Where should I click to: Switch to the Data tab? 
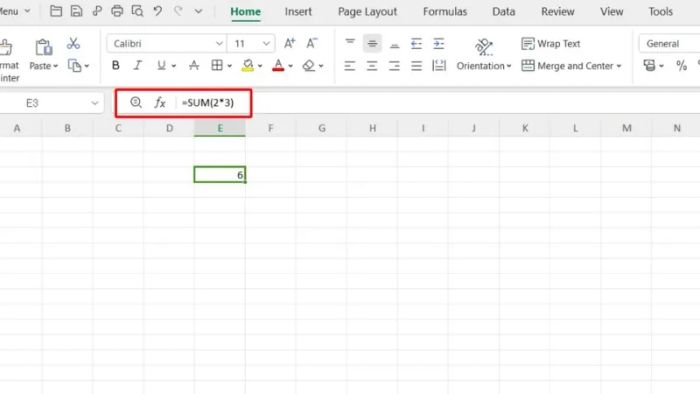[504, 11]
